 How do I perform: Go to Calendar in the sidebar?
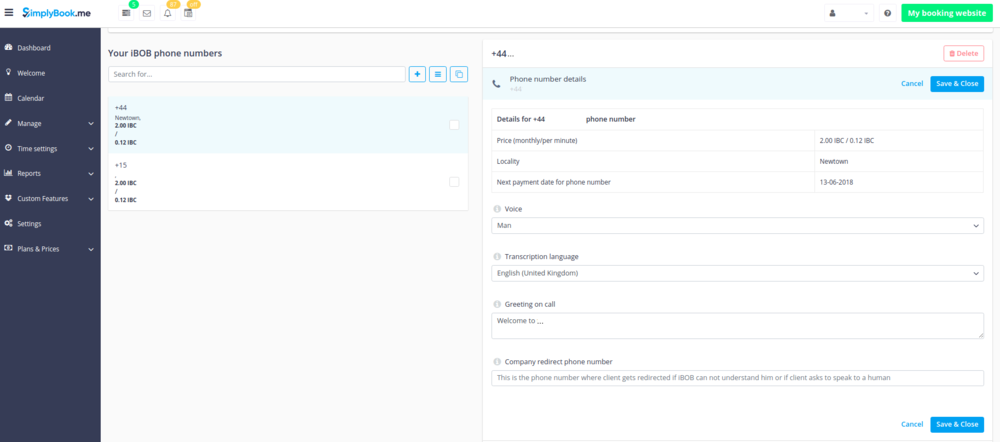point(31,98)
